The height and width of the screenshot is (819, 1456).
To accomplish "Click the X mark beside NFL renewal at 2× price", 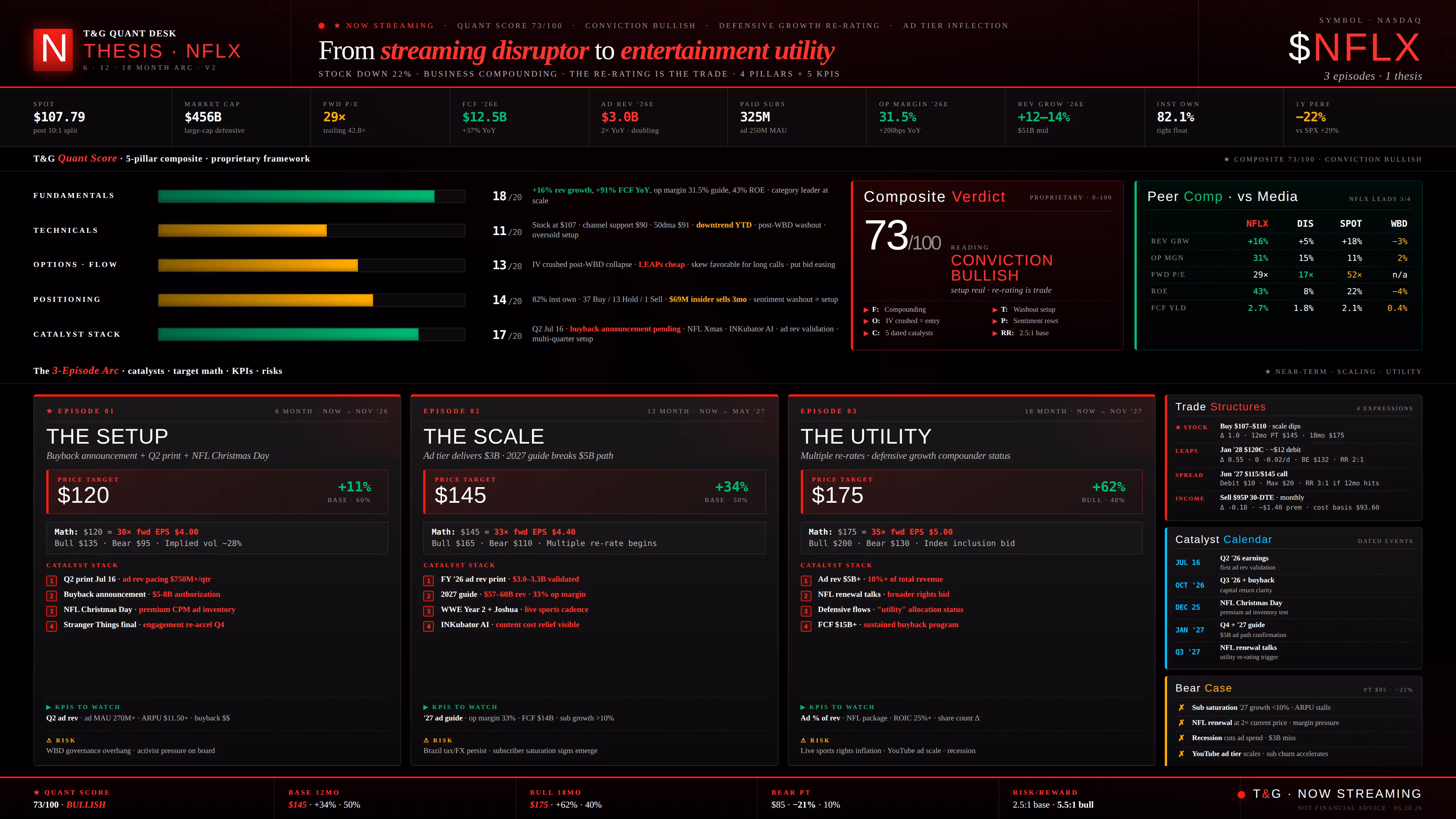I will click(1181, 723).
